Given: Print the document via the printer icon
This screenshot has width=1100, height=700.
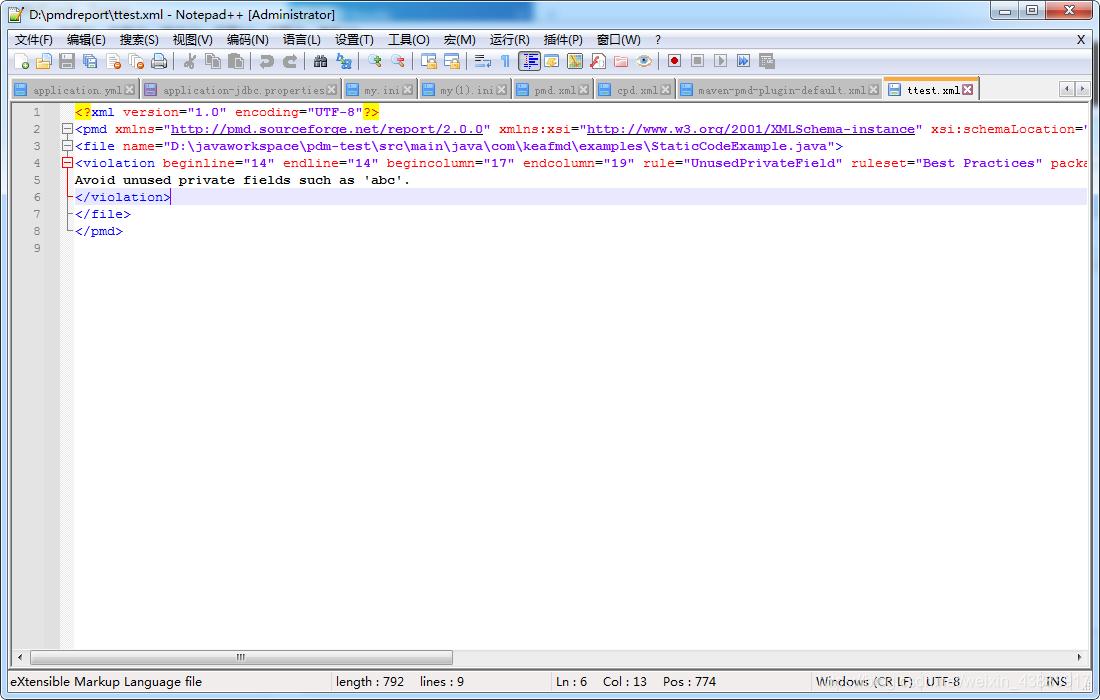Looking at the screenshot, I should pos(157,61).
